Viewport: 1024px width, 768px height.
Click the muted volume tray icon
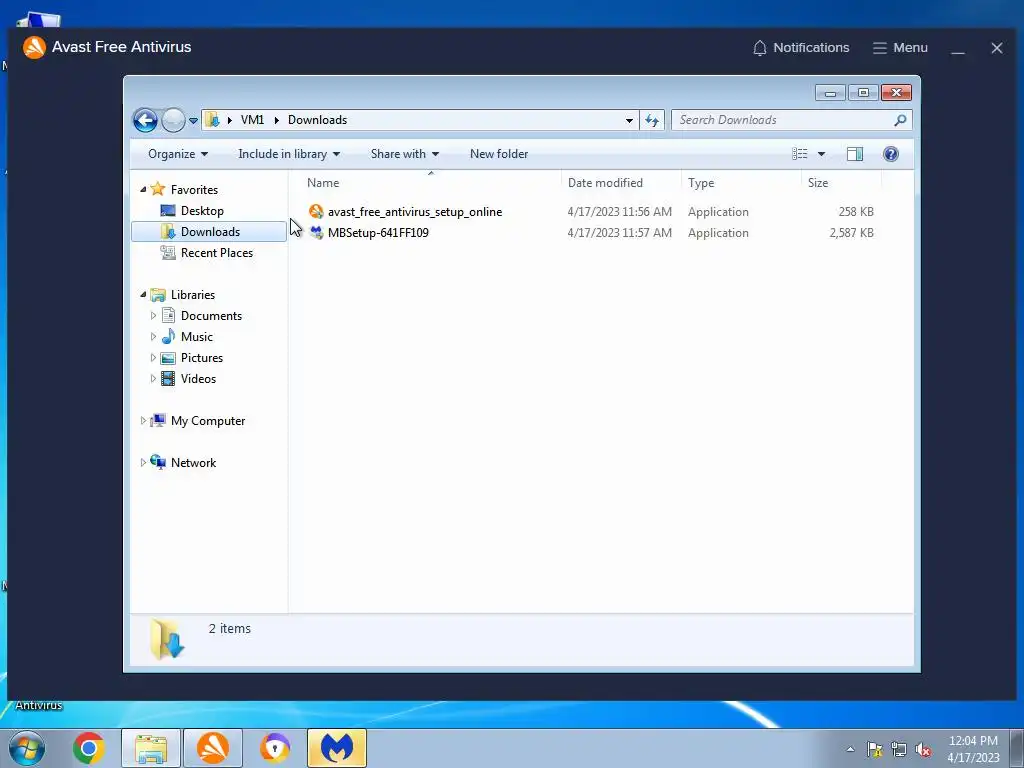(923, 750)
